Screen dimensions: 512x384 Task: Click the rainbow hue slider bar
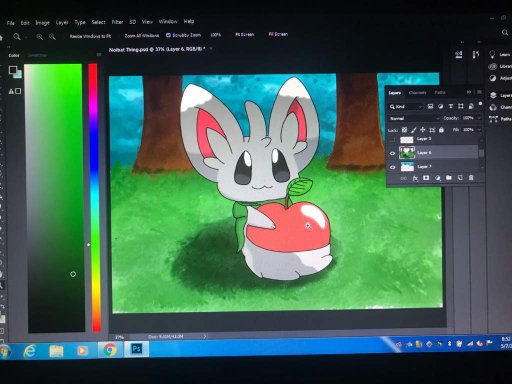click(93, 198)
